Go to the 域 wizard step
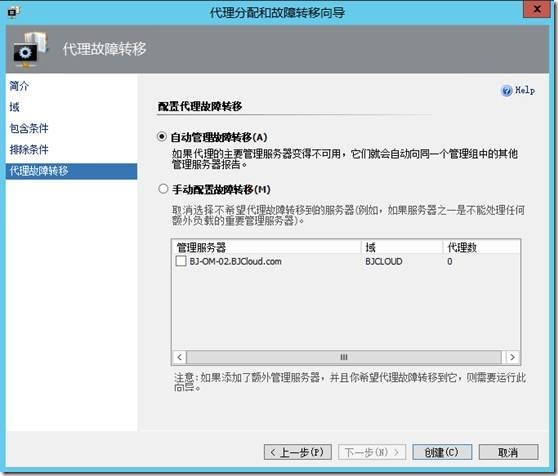This screenshot has width=558, height=476. point(14,107)
